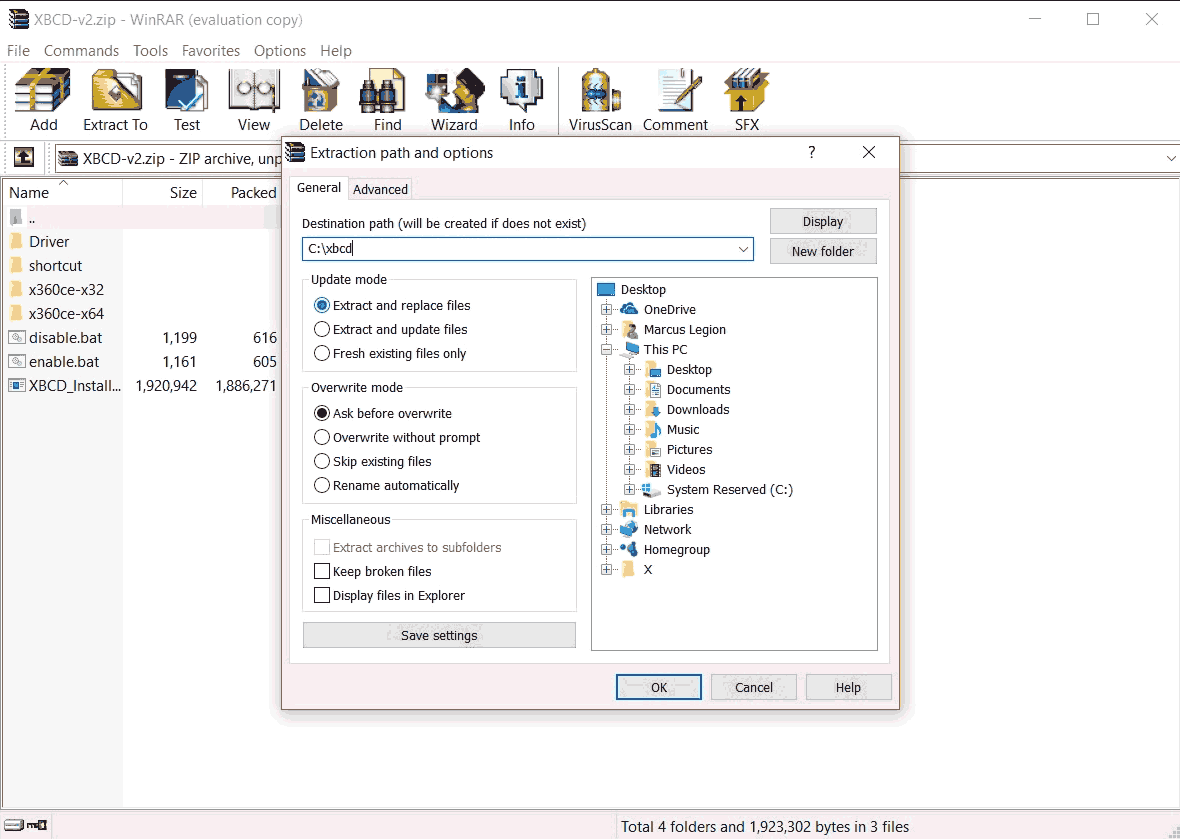Enable Display files in Explorer checkbox
This screenshot has width=1180, height=839.
(321, 595)
